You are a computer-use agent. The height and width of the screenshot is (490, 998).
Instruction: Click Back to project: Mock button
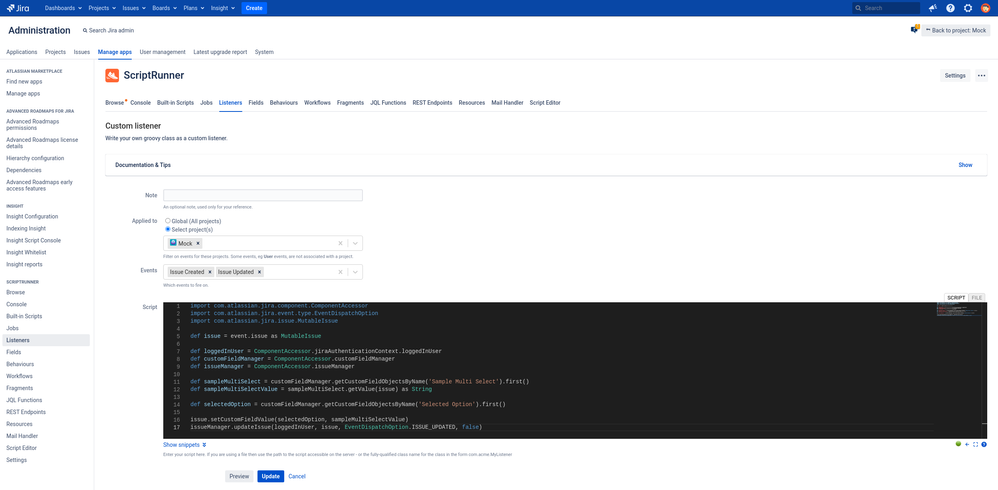[956, 30]
